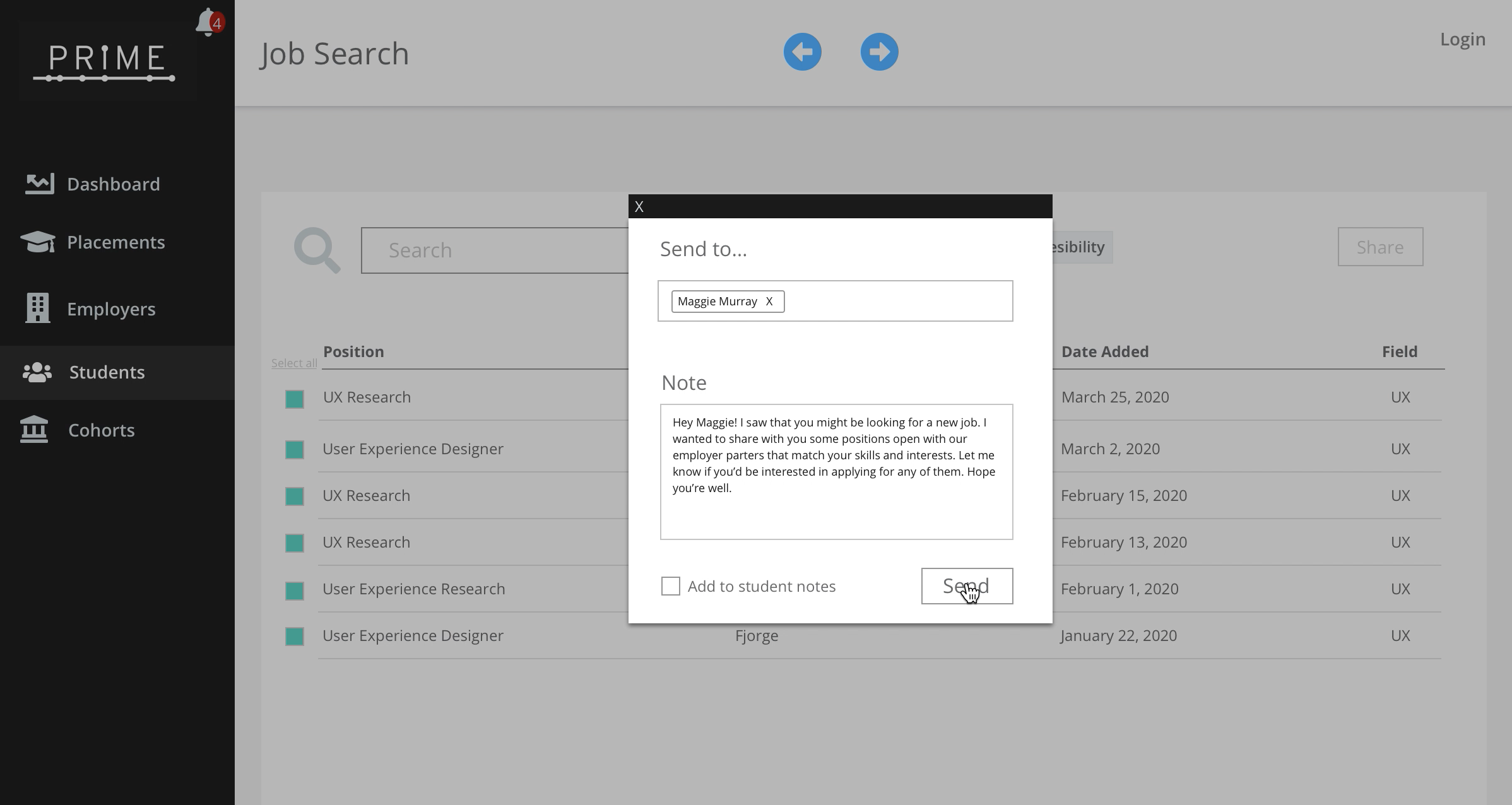Open Students in the sidebar menu

[107, 372]
